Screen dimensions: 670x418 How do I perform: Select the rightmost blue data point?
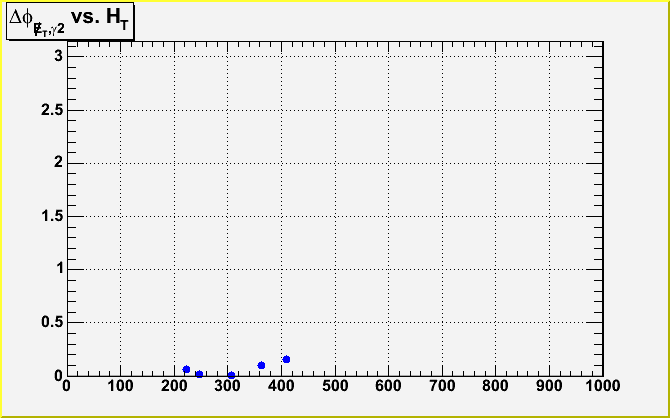(286, 359)
